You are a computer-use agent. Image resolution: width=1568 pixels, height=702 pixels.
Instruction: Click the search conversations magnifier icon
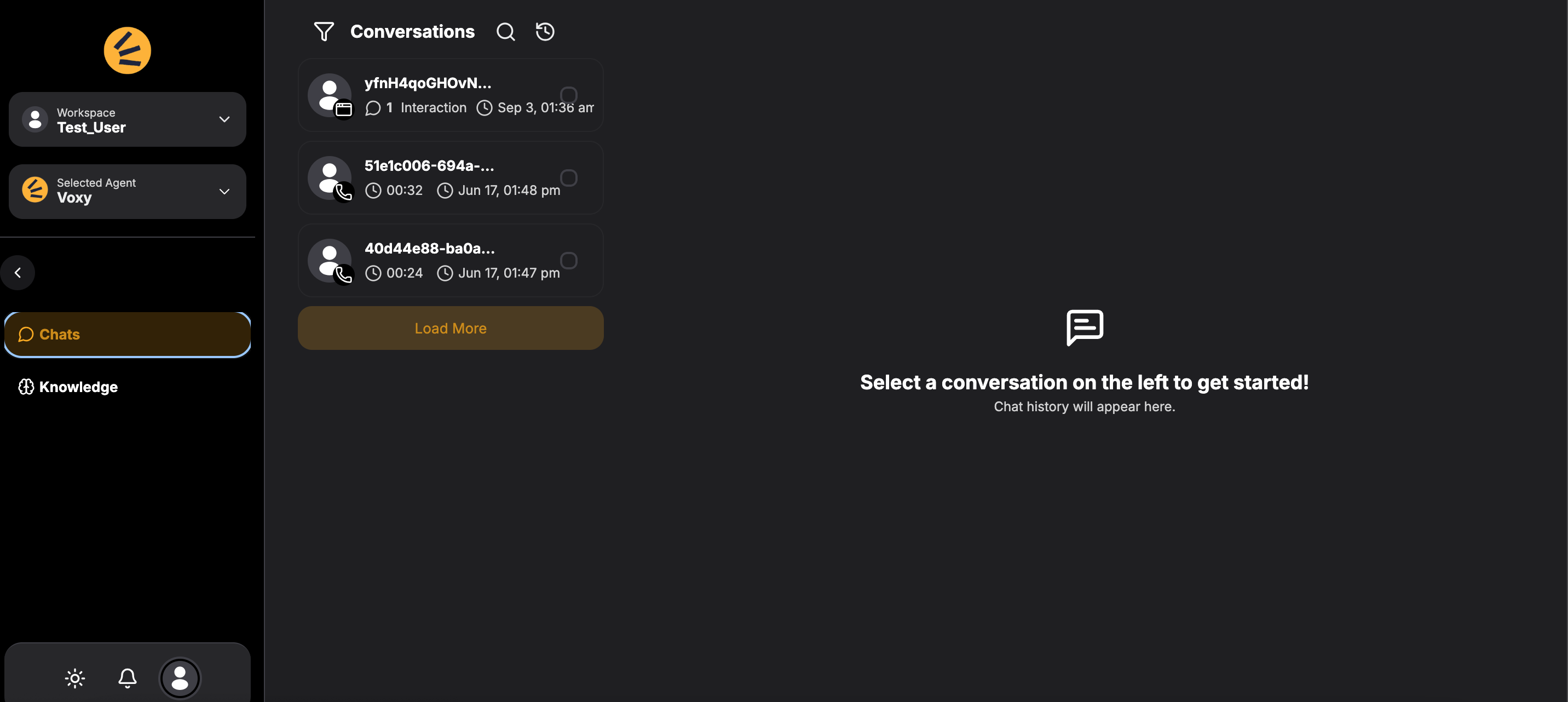505,32
